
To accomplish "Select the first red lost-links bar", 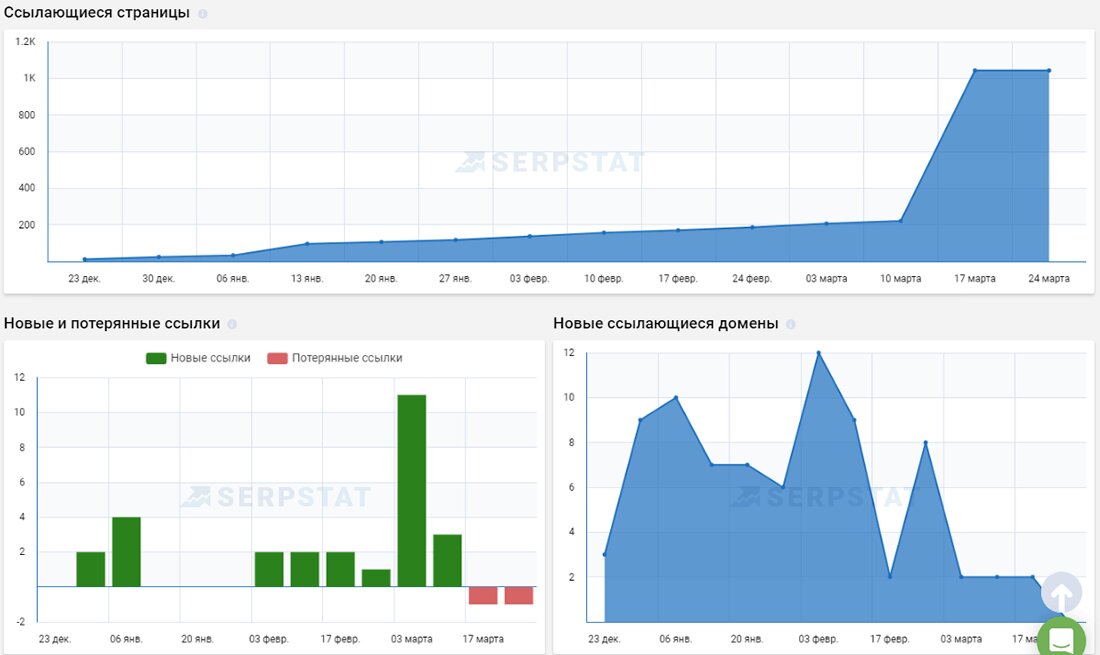I will tap(483, 595).
